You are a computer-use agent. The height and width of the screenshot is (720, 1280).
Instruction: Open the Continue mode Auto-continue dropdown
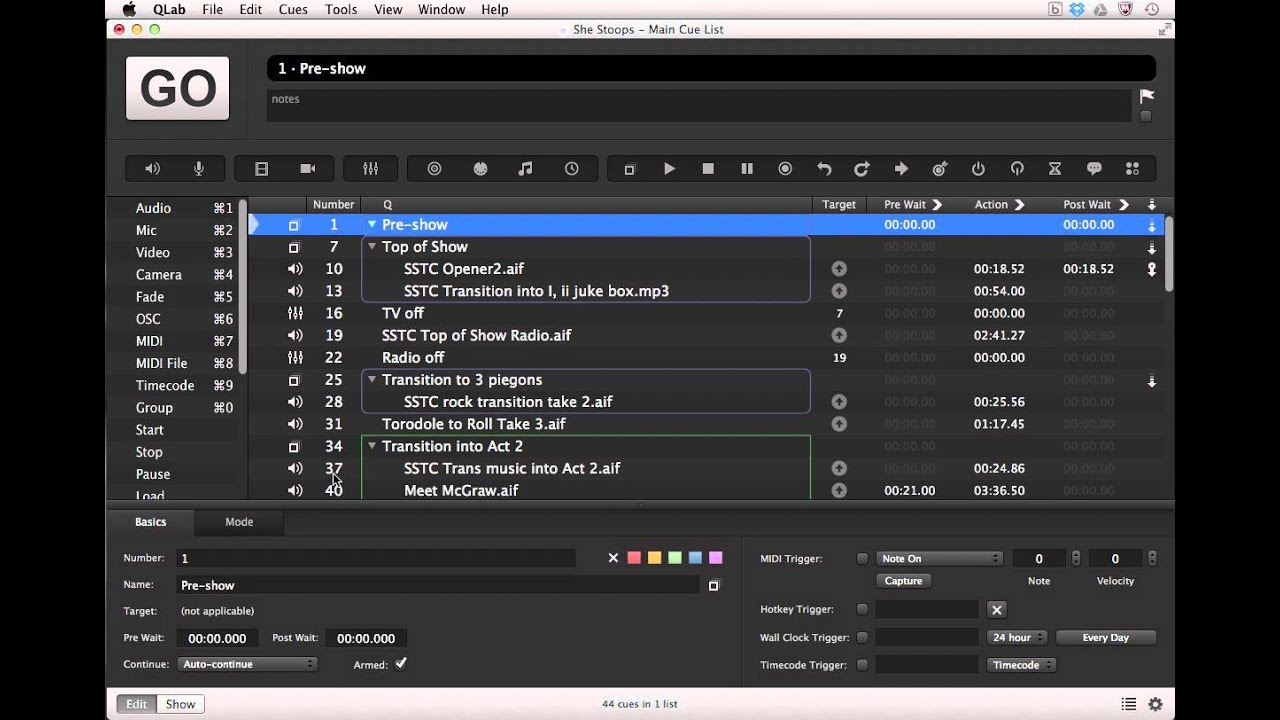tap(247, 664)
